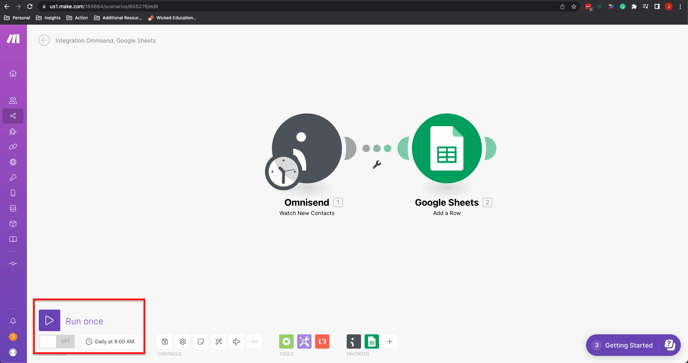Screen dimensions: 688x363
Task: Open the purple Tools module icon
Action: click(x=304, y=341)
